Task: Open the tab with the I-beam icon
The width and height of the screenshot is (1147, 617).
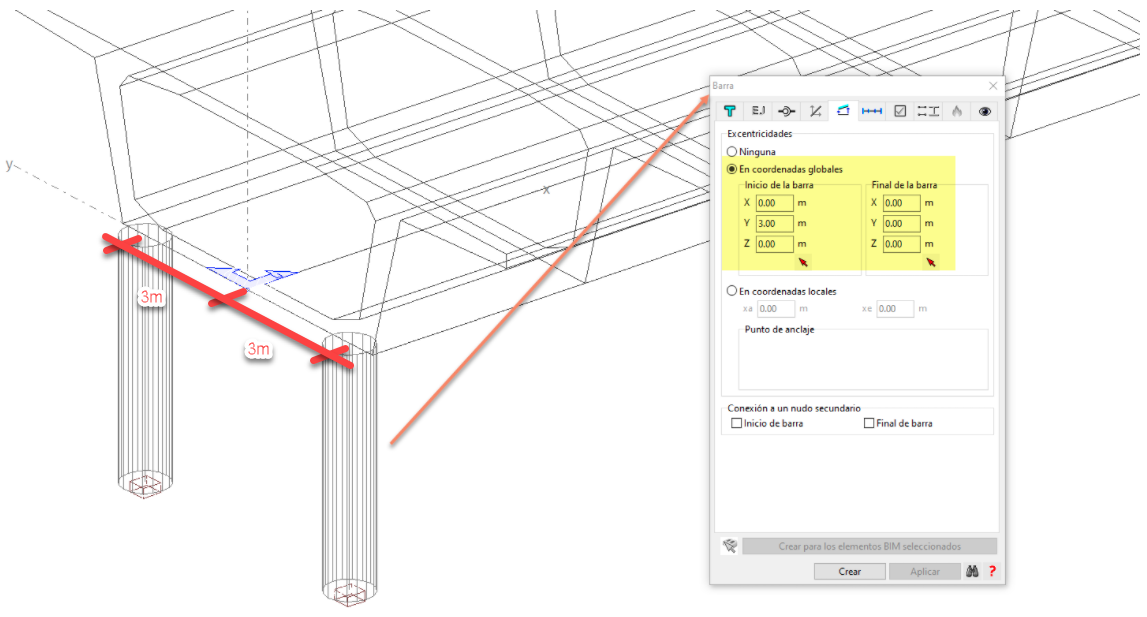Action: pos(928,111)
